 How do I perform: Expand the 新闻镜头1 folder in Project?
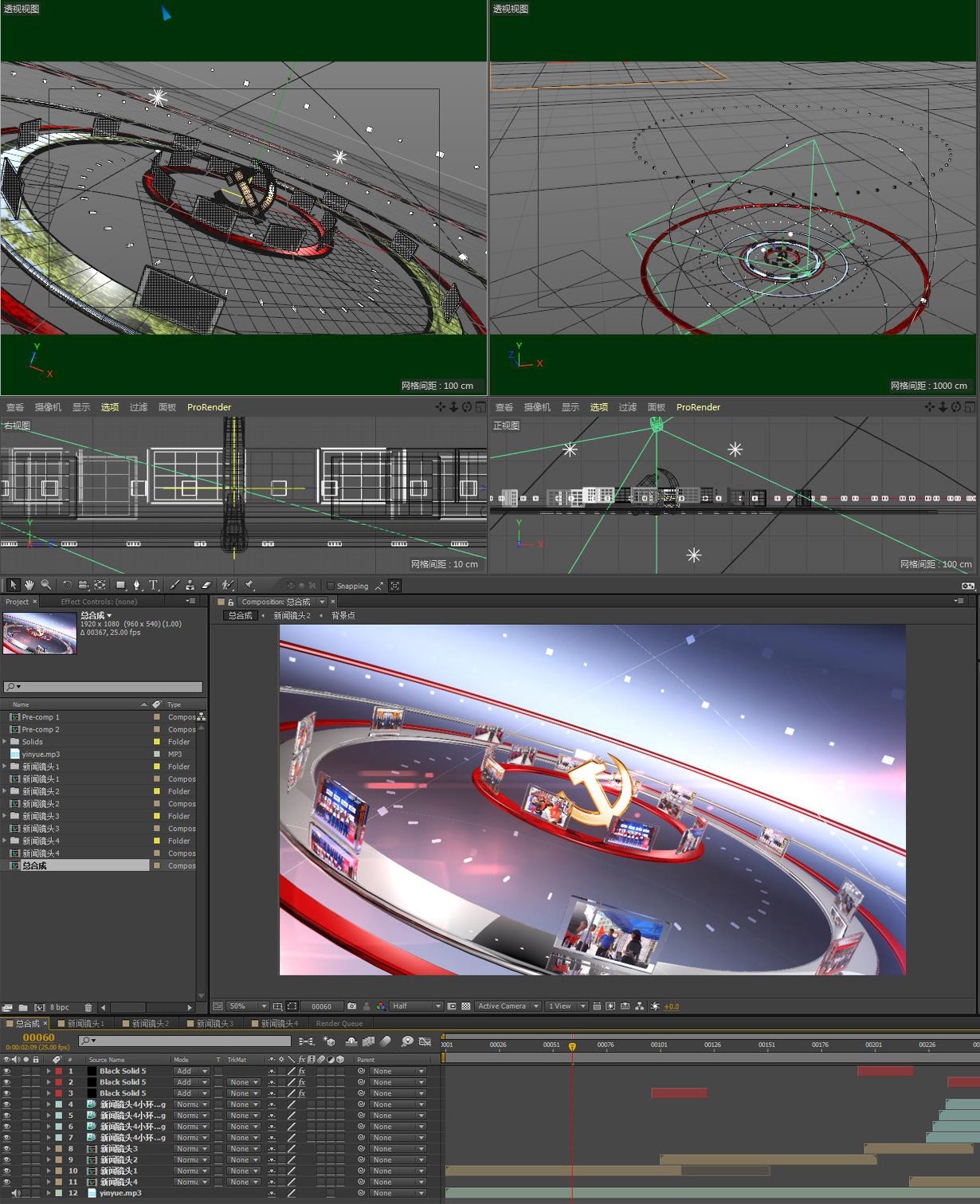click(x=5, y=767)
